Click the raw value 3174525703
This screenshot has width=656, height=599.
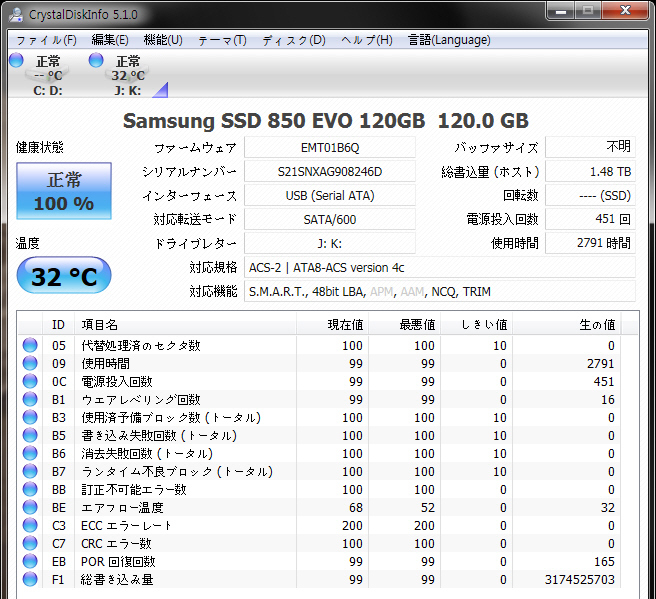(579, 579)
